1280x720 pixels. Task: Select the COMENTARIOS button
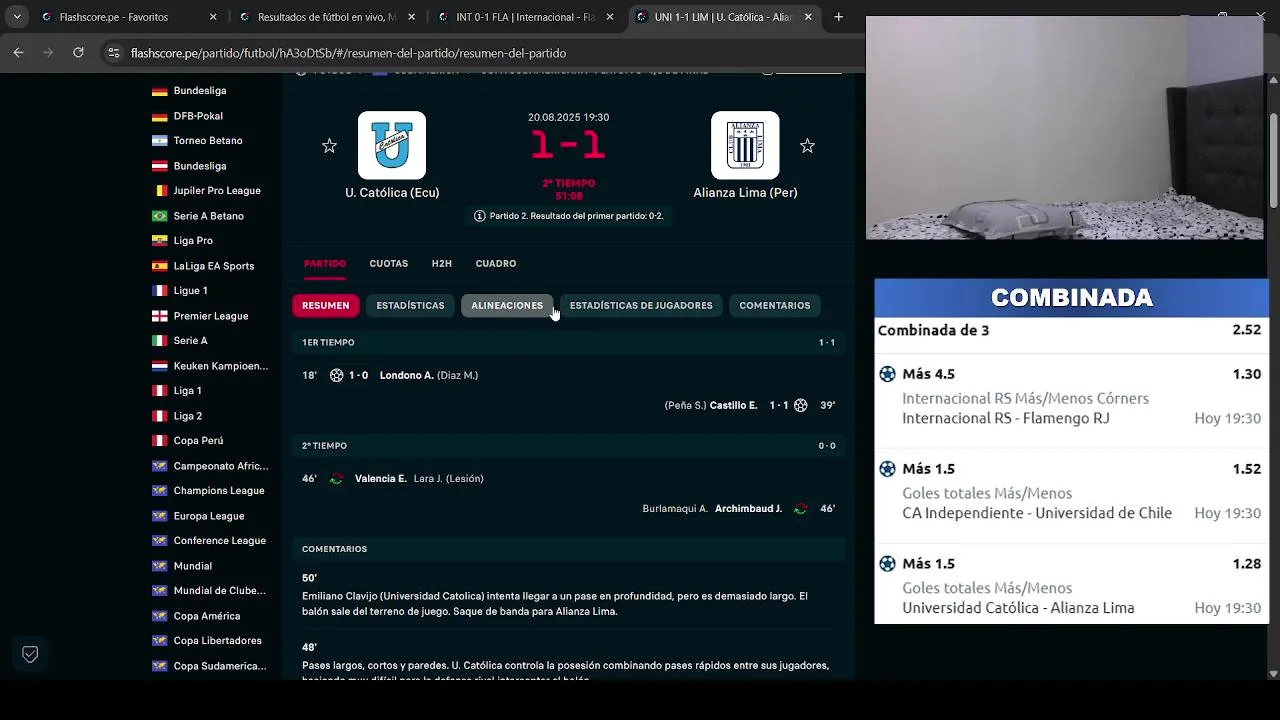[775, 306]
